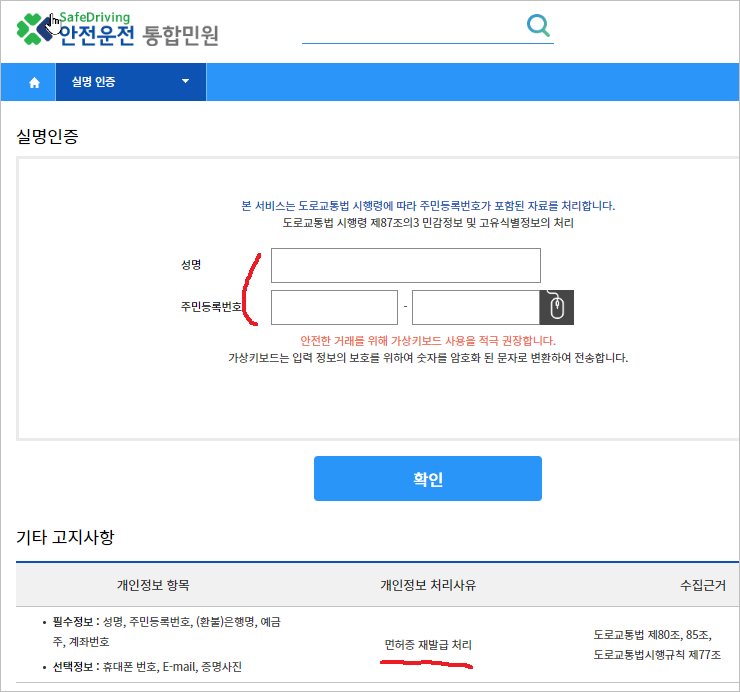Image resolution: width=740 pixels, height=692 pixels.
Task: Click the green SafeDriving clover logo icon
Action: pos(34,28)
